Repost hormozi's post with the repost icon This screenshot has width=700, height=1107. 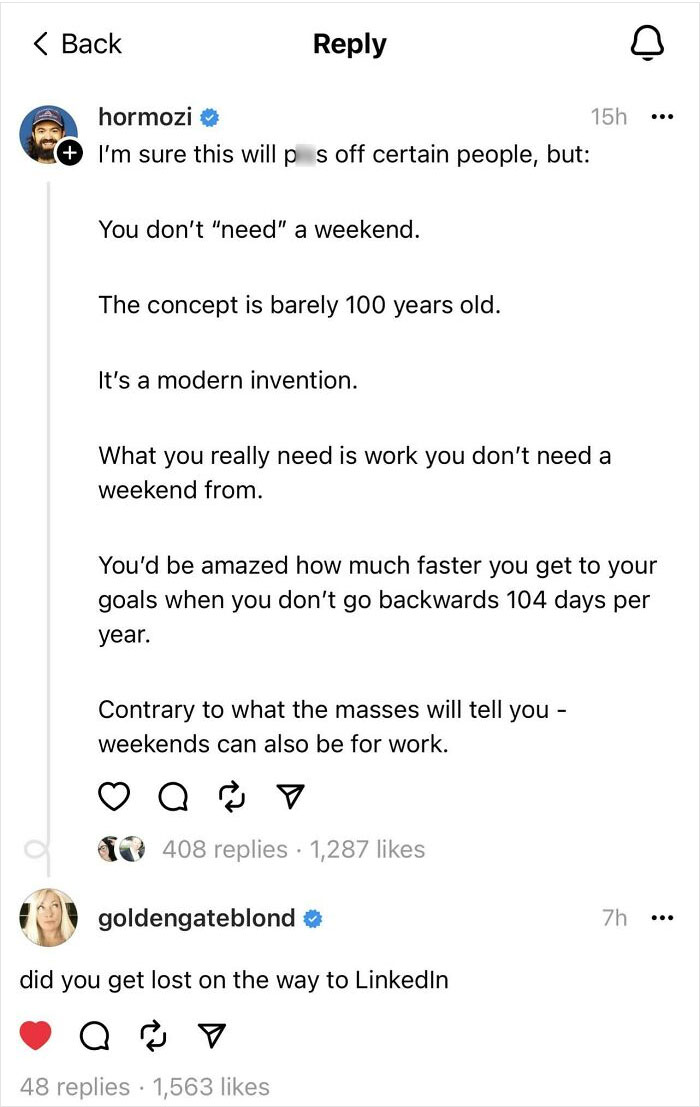231,796
